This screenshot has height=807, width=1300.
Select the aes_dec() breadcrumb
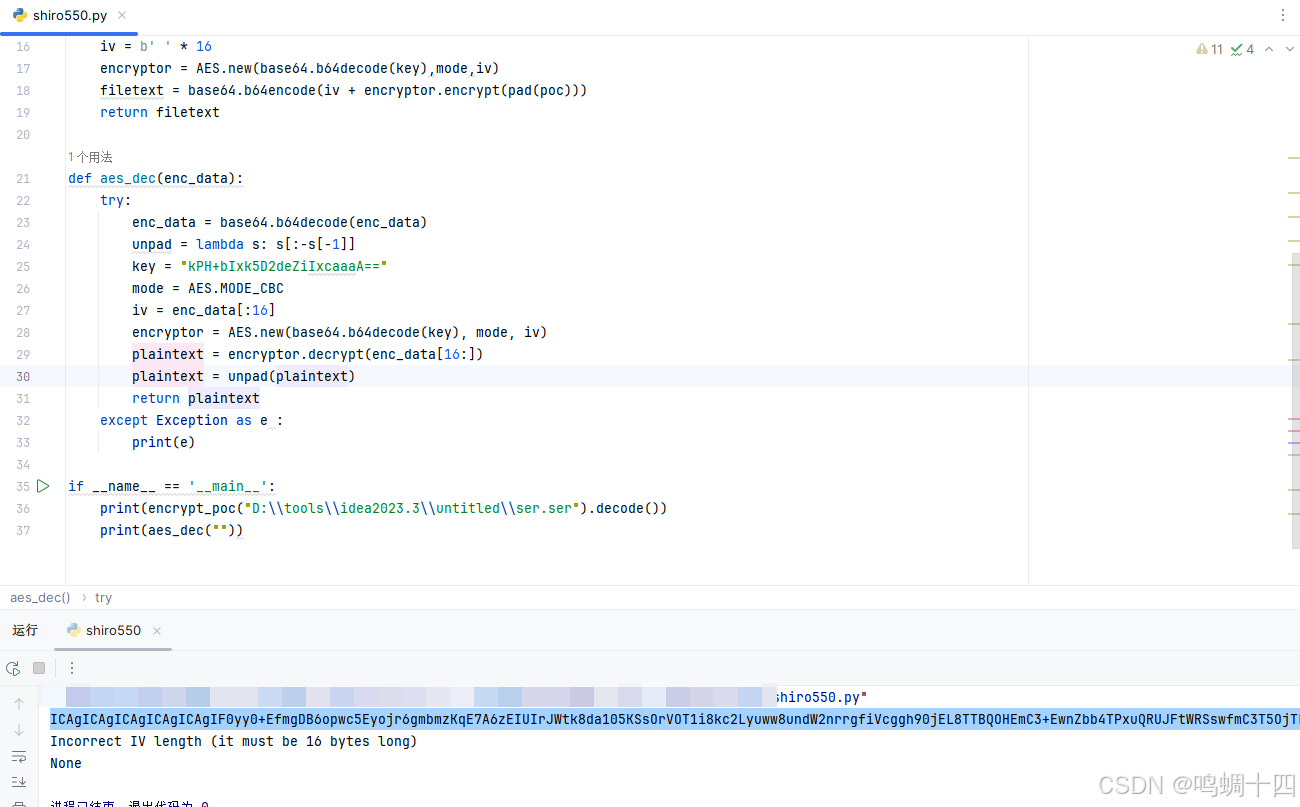[x=40, y=597]
